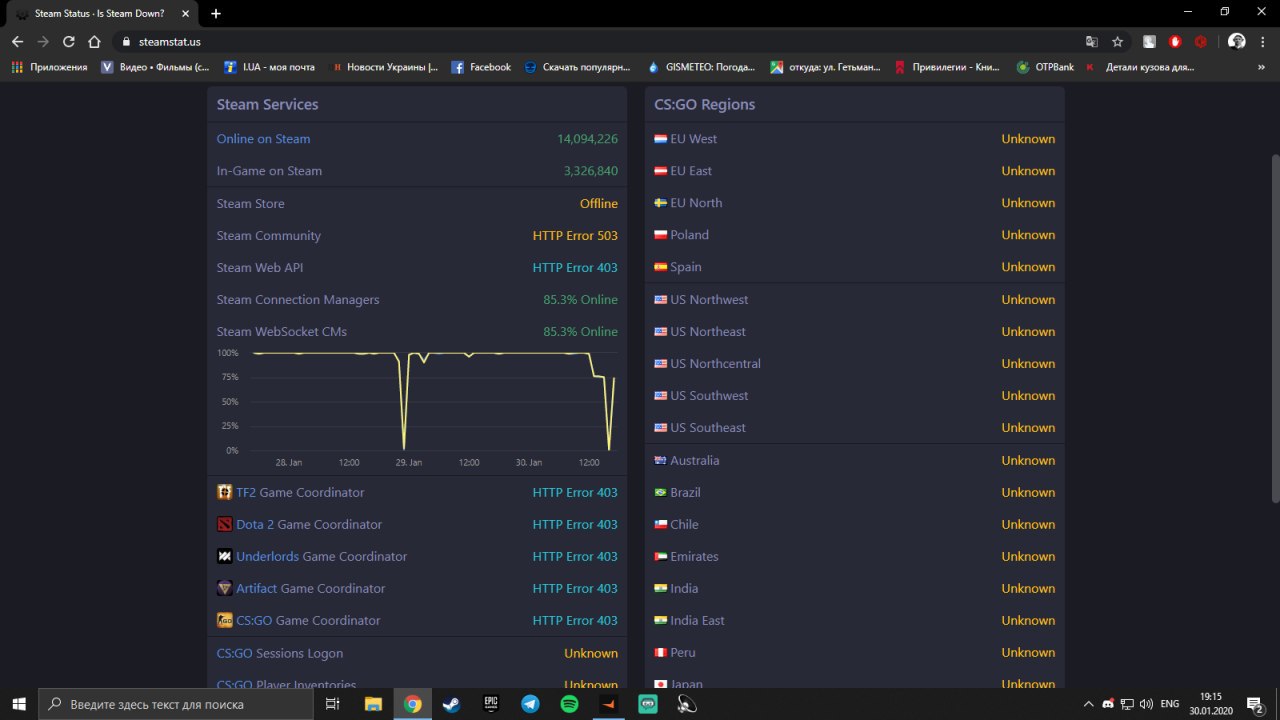This screenshot has height=720, width=1280.
Task: Click the Steam Store Offline status
Action: [x=599, y=203]
